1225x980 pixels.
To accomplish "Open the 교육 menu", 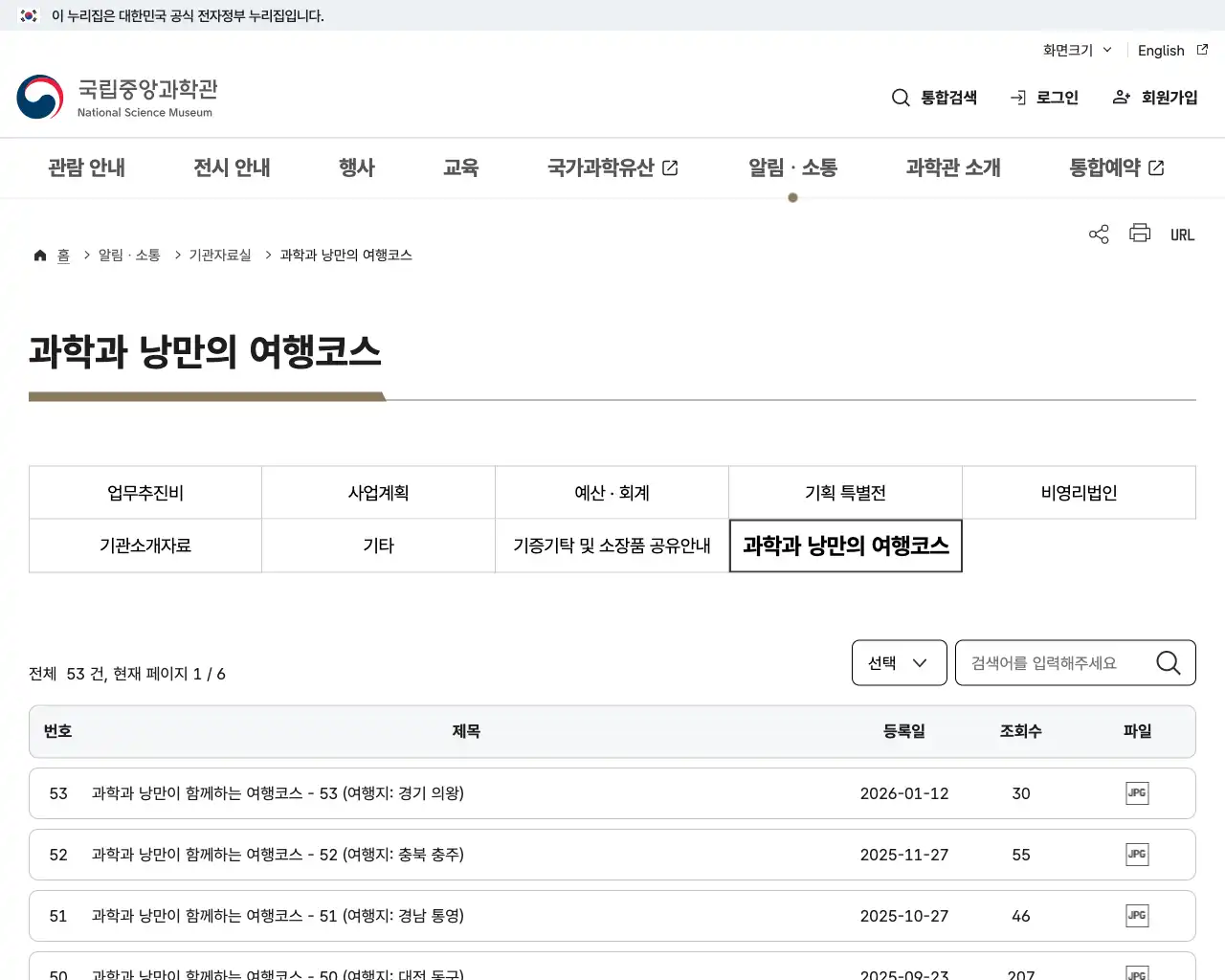I will click(x=461, y=167).
